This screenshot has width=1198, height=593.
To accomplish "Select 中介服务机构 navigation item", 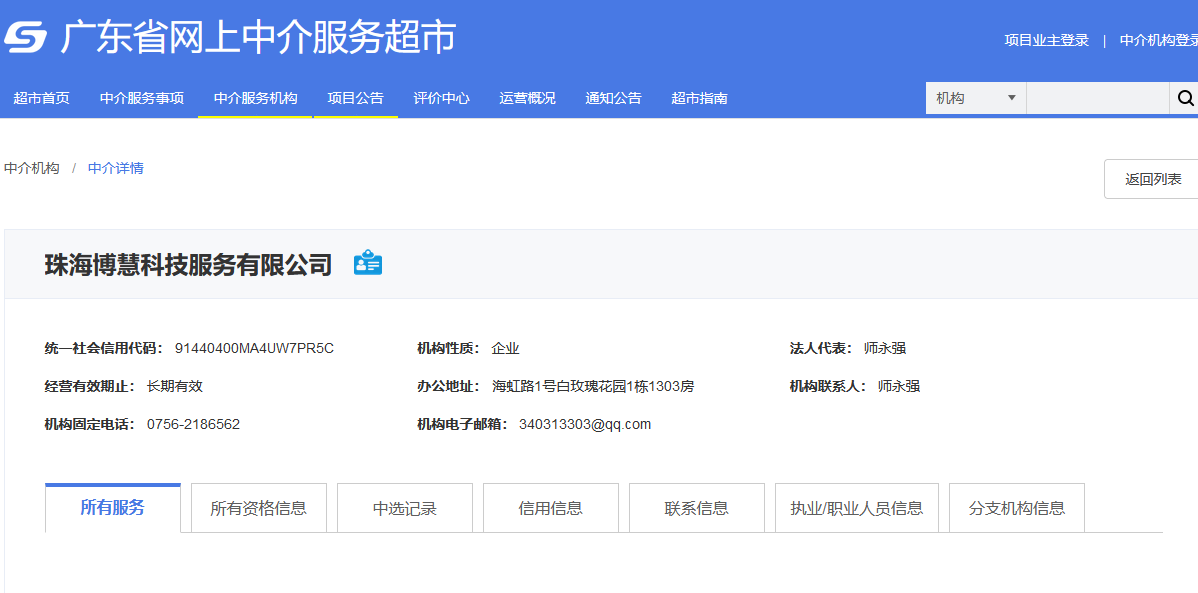I will tap(255, 98).
